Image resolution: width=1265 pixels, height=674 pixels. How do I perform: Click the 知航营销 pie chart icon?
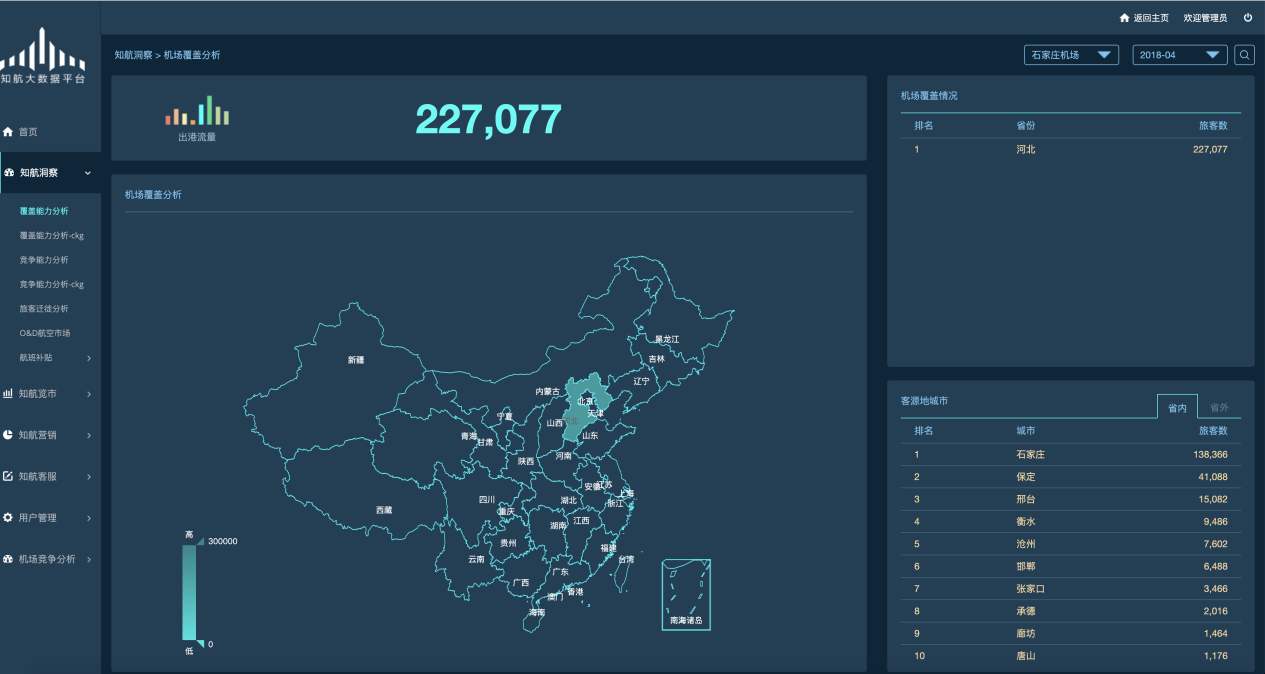(9, 435)
